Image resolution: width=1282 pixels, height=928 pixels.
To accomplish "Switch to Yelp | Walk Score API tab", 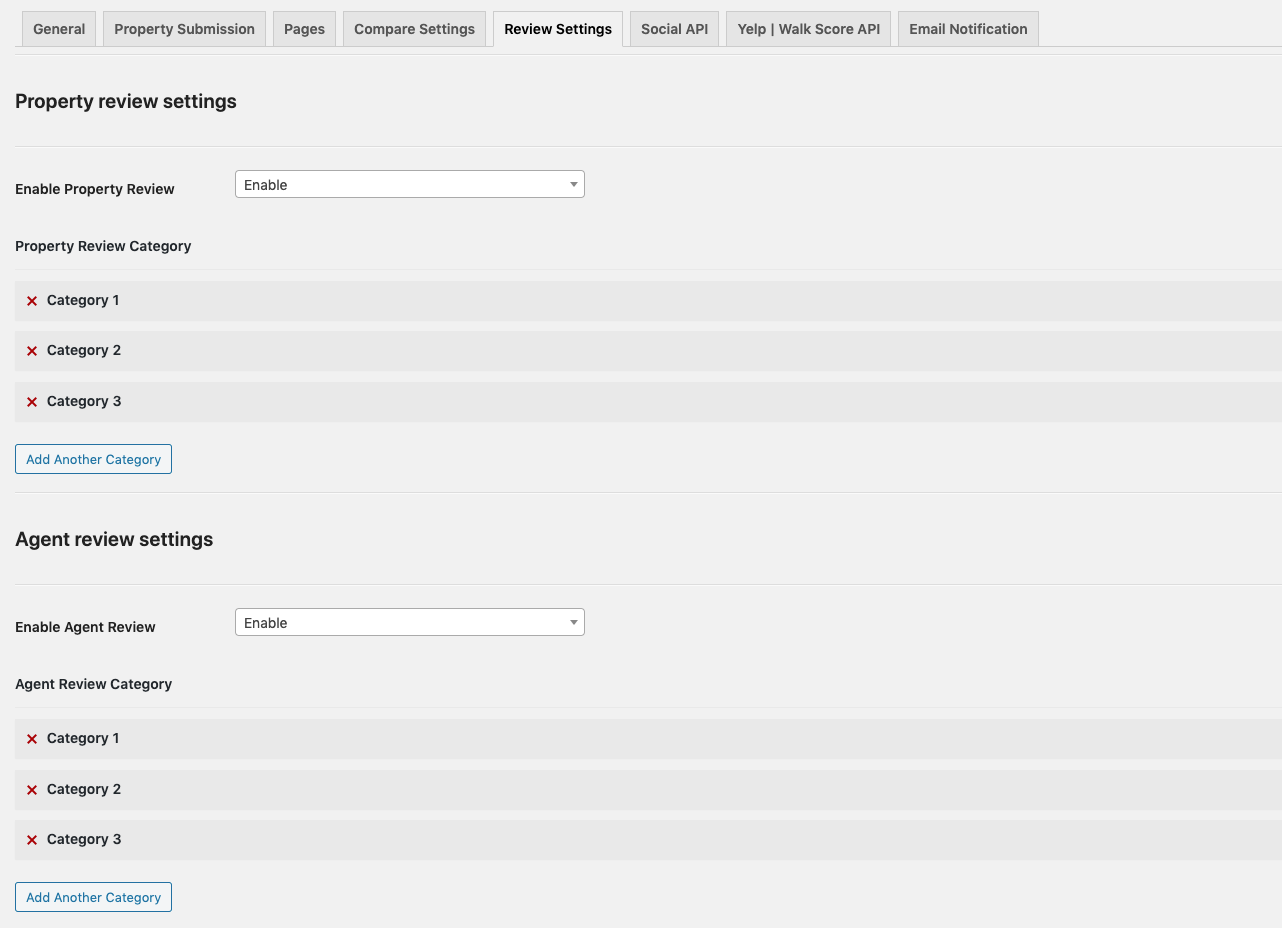I will pyautogui.click(x=808, y=29).
